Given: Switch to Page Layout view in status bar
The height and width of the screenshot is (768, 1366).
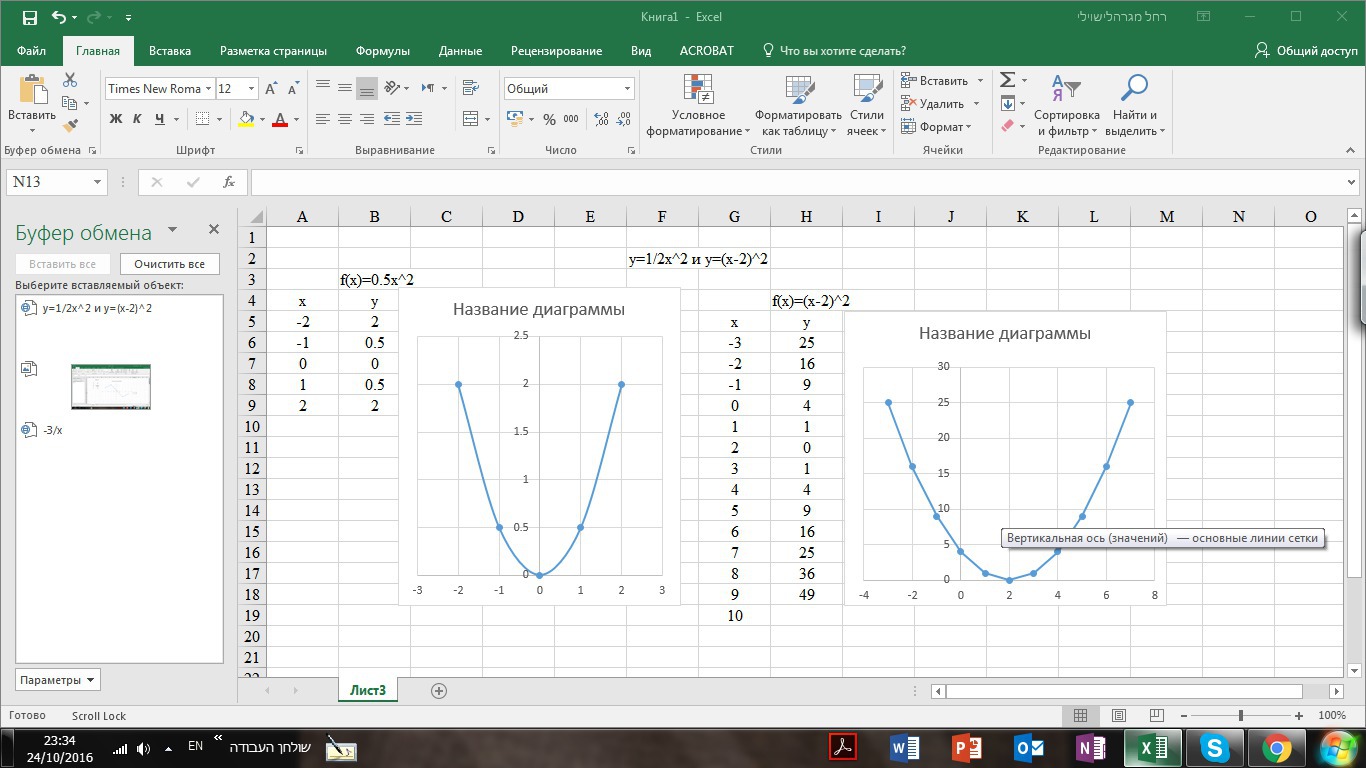Looking at the screenshot, I should point(1118,716).
